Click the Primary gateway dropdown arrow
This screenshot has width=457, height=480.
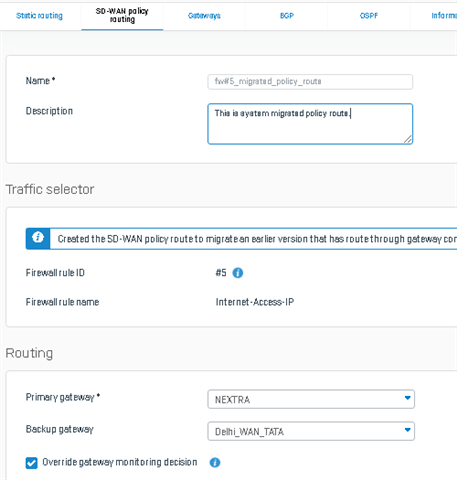coord(407,398)
